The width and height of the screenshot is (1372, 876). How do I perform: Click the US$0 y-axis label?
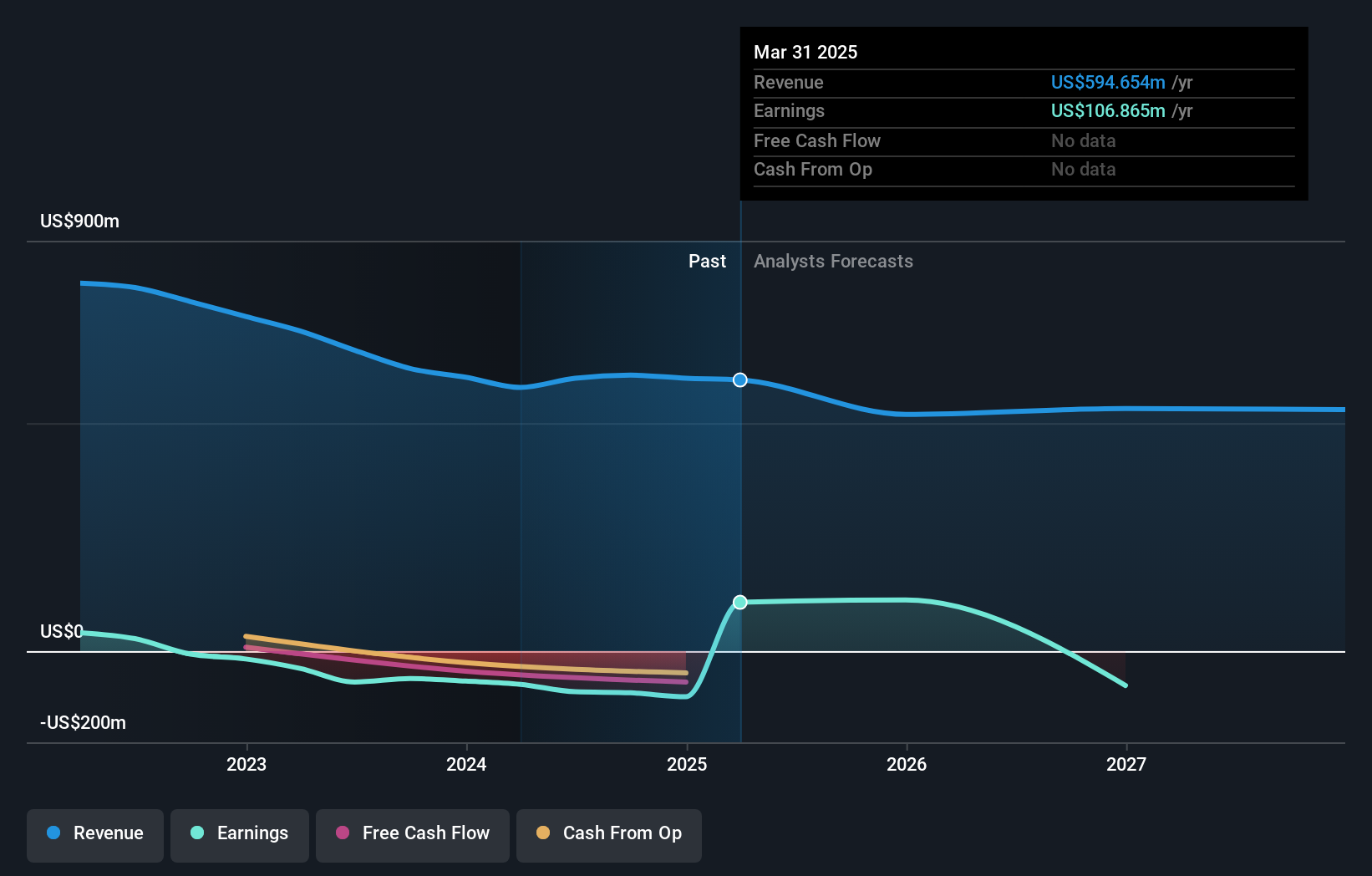(x=62, y=632)
